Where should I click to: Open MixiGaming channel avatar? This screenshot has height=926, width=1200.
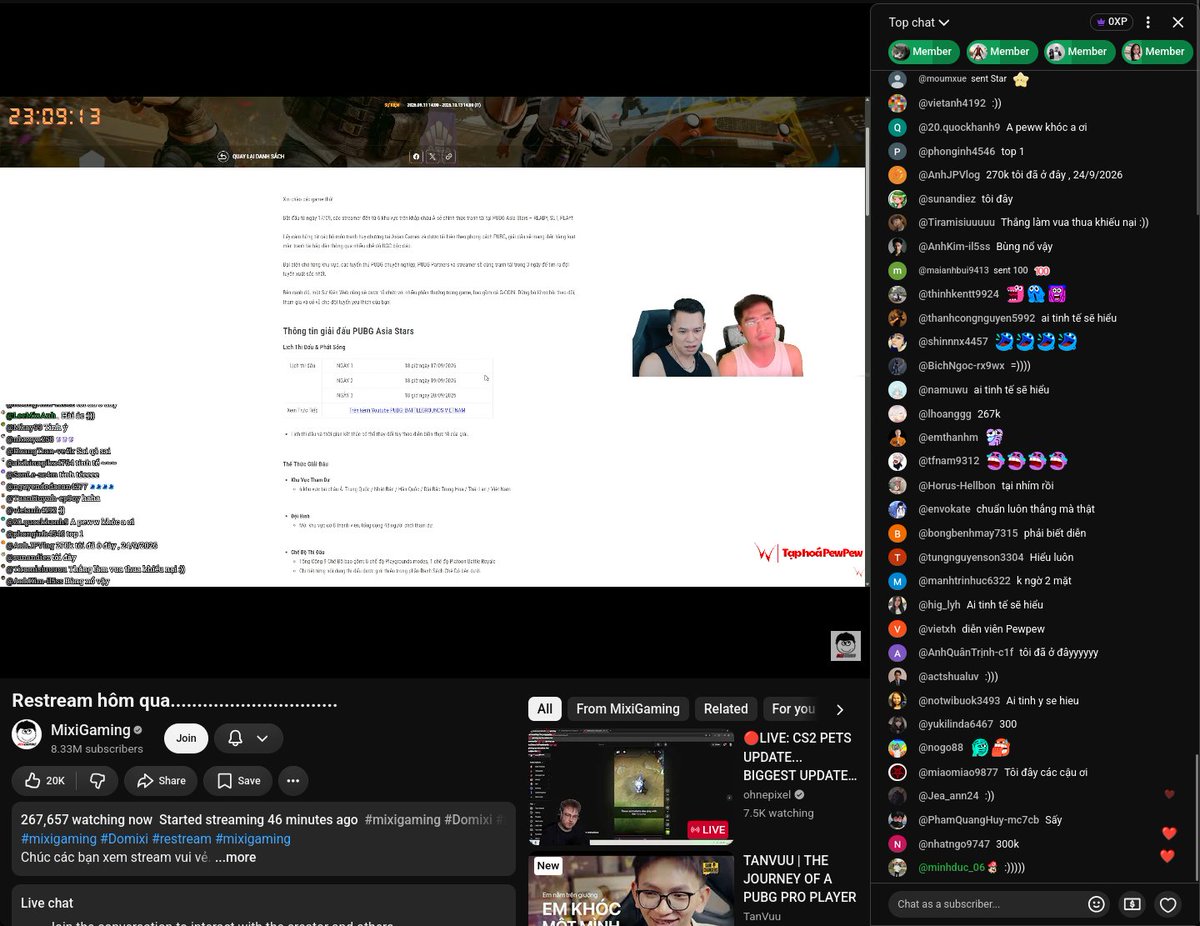[x=27, y=735]
